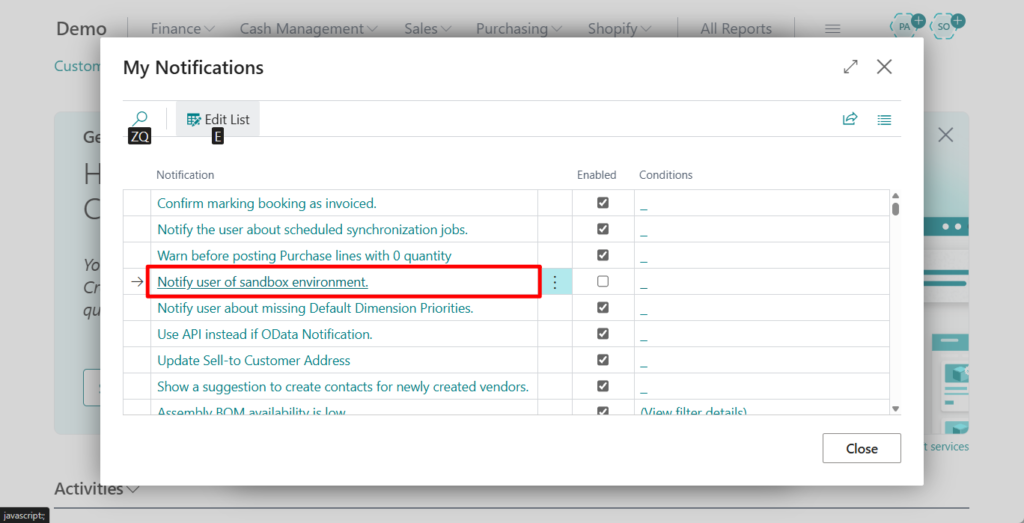Open the Update Sell-to Customer Address notification link
Screen dimensions: 1024x523
pos(254,360)
